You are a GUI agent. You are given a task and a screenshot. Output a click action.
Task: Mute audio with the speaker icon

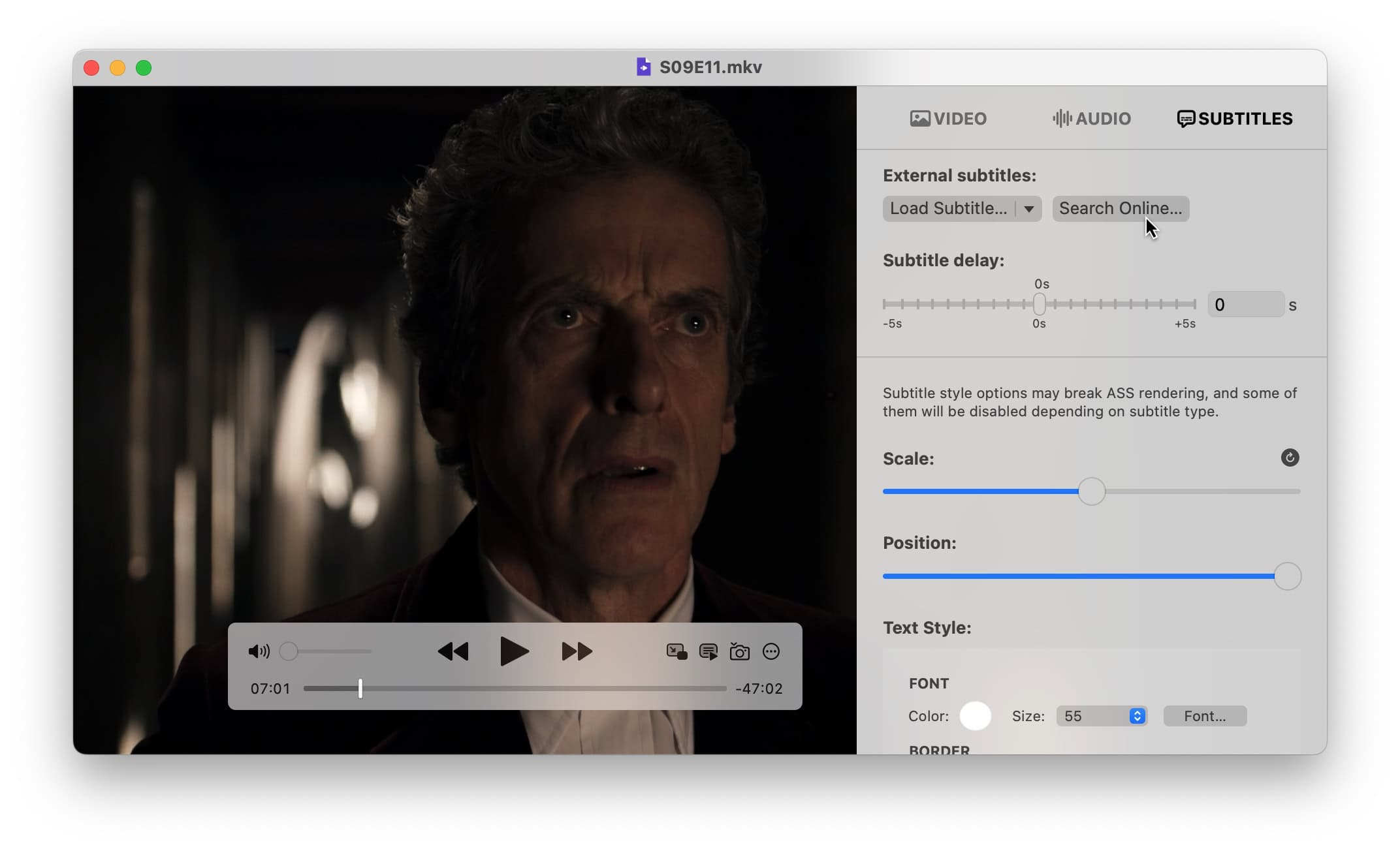[x=259, y=651]
